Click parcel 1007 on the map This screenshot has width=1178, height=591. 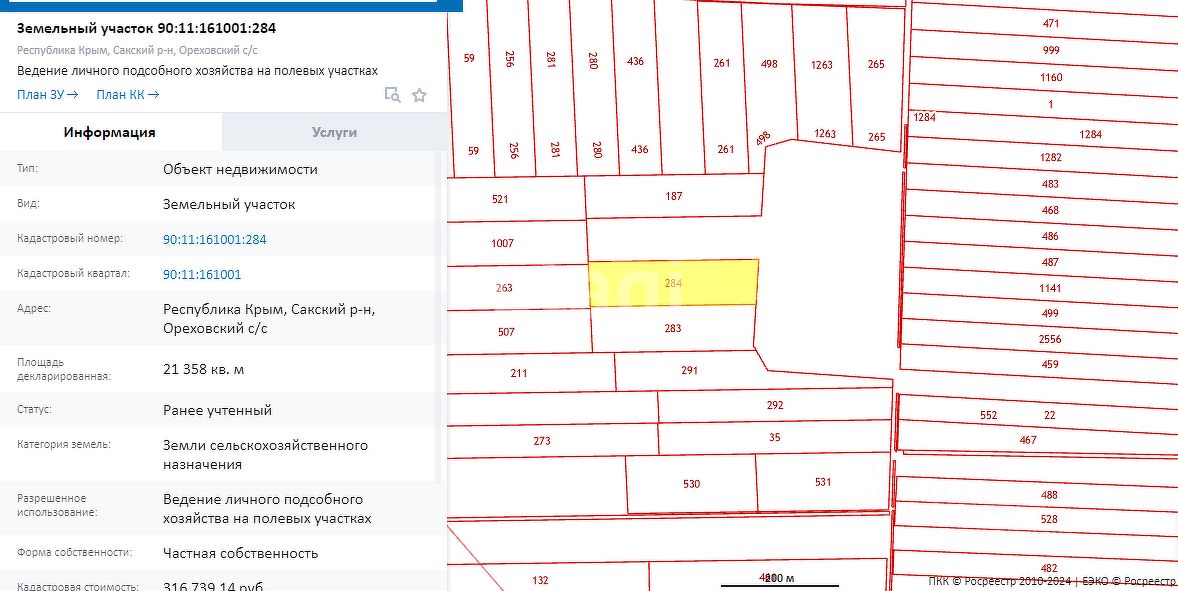click(x=502, y=243)
